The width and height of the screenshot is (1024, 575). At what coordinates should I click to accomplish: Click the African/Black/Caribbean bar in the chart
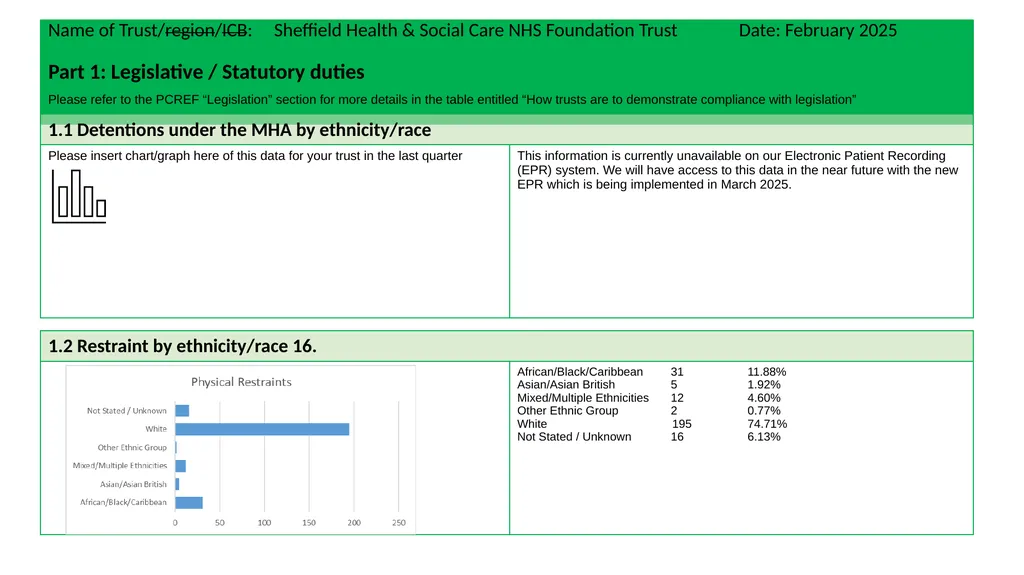coord(189,502)
